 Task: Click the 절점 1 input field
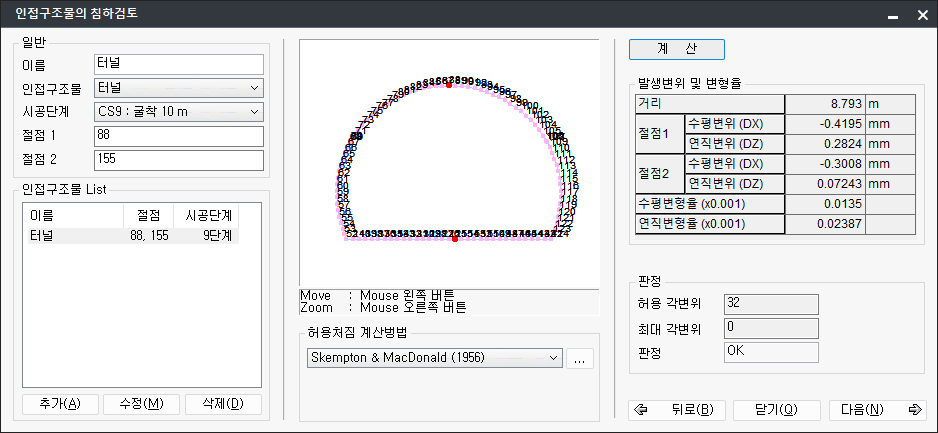point(177,136)
